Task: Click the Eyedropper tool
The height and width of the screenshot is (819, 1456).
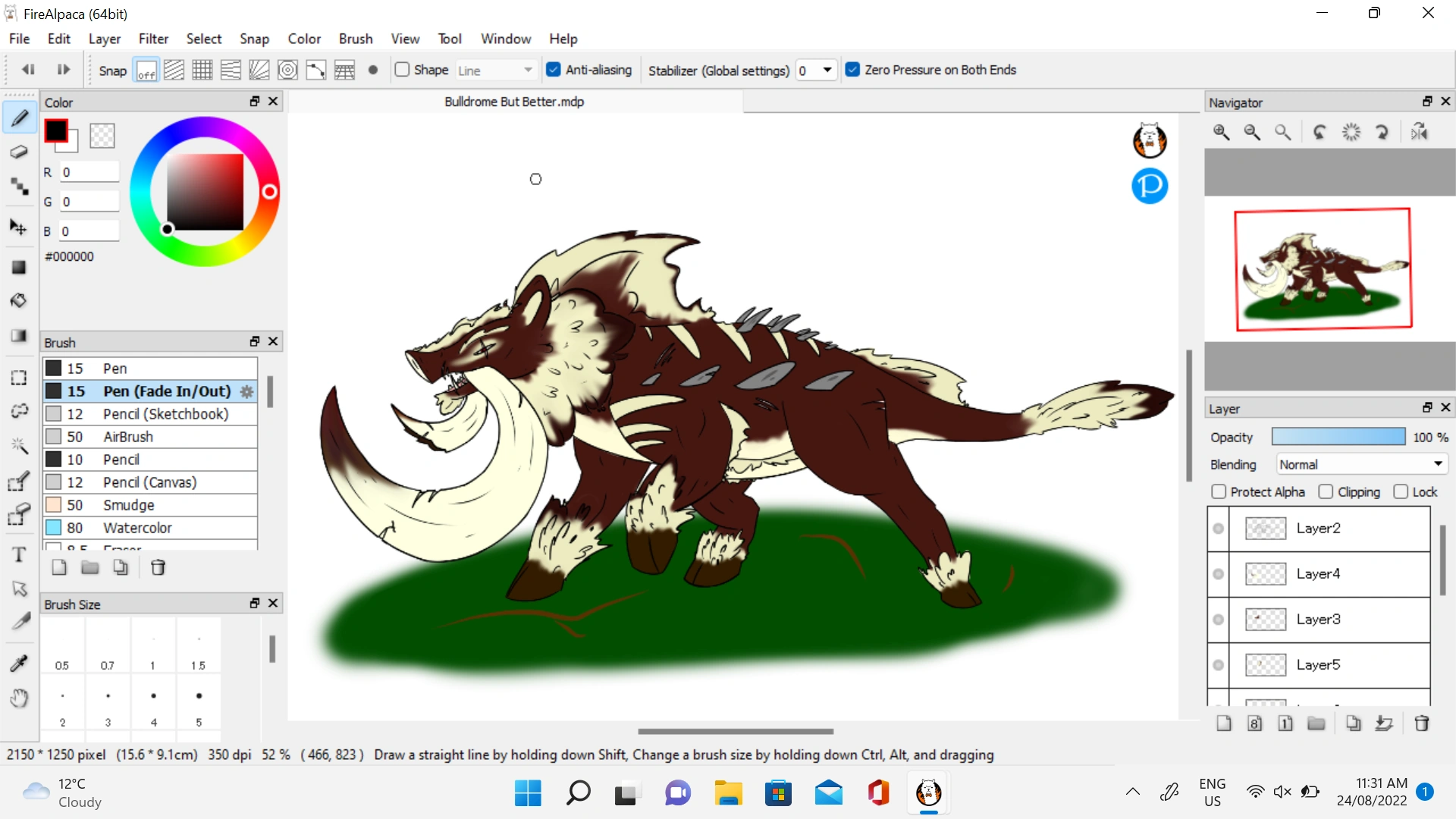Action: (19, 664)
